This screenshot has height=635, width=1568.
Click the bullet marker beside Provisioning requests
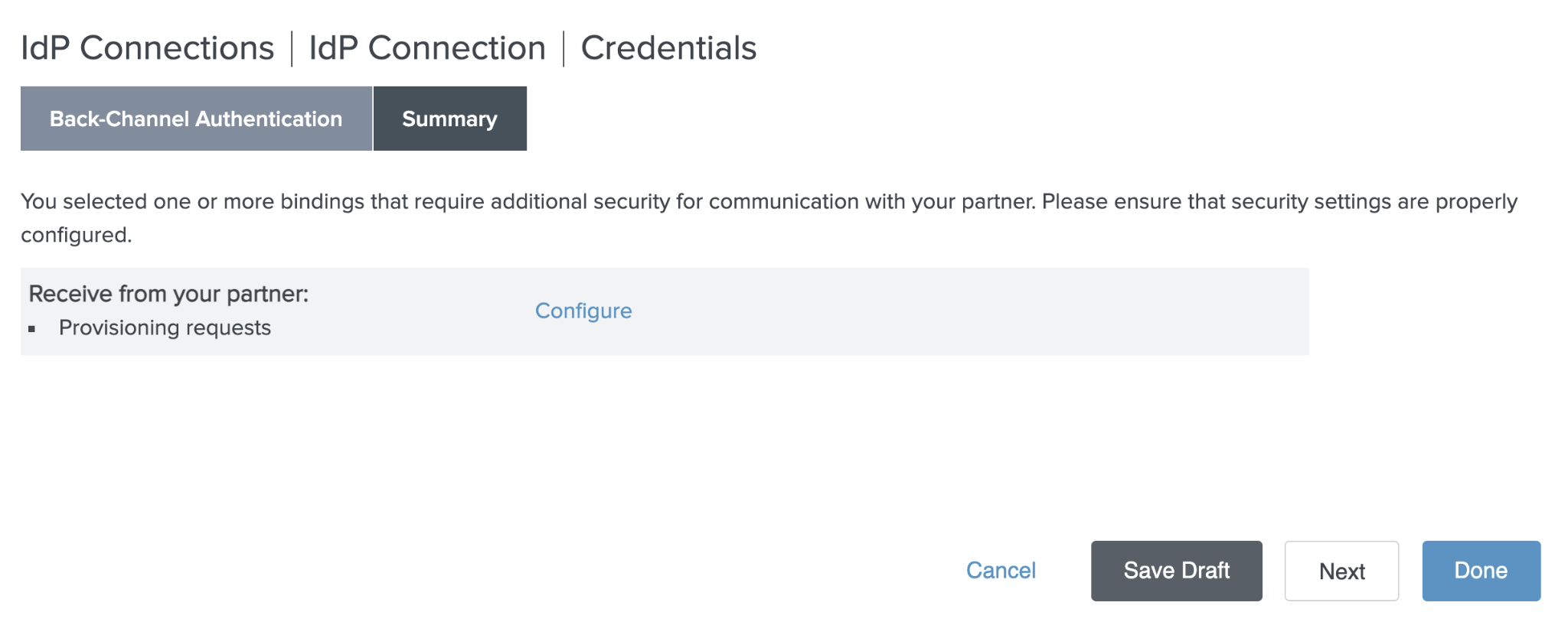[x=32, y=329]
